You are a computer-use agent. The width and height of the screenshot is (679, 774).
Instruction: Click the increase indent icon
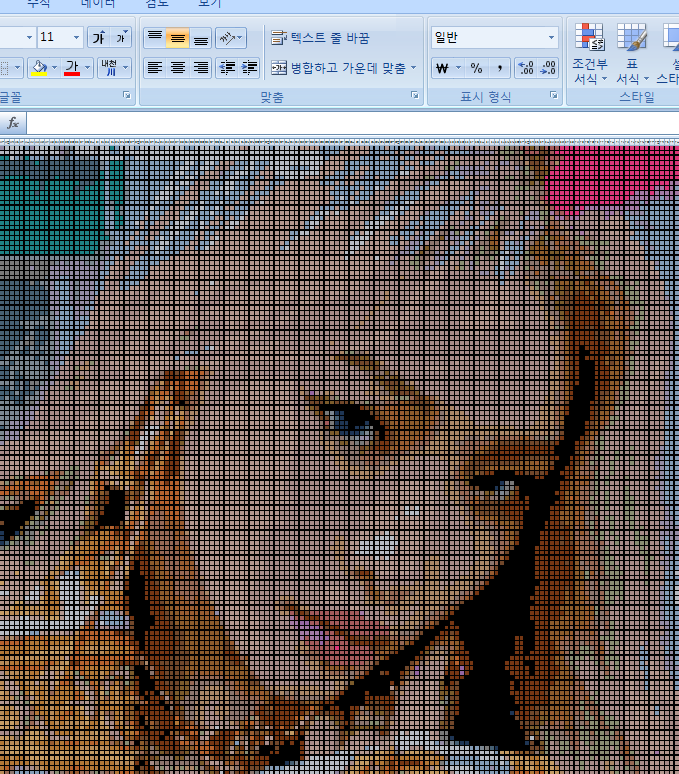(250, 68)
